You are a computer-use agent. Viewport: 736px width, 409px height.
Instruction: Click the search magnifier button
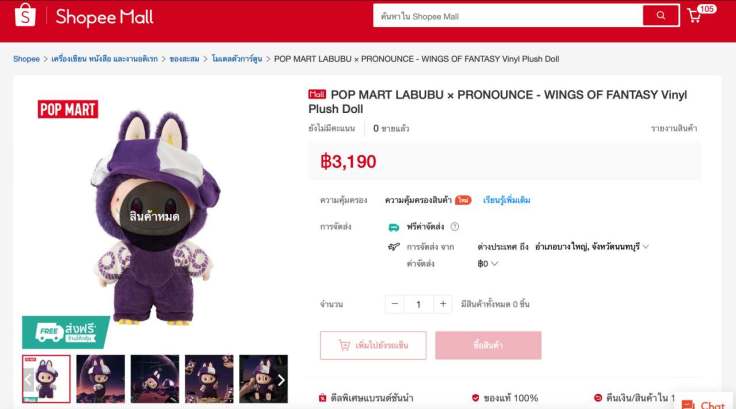660,15
